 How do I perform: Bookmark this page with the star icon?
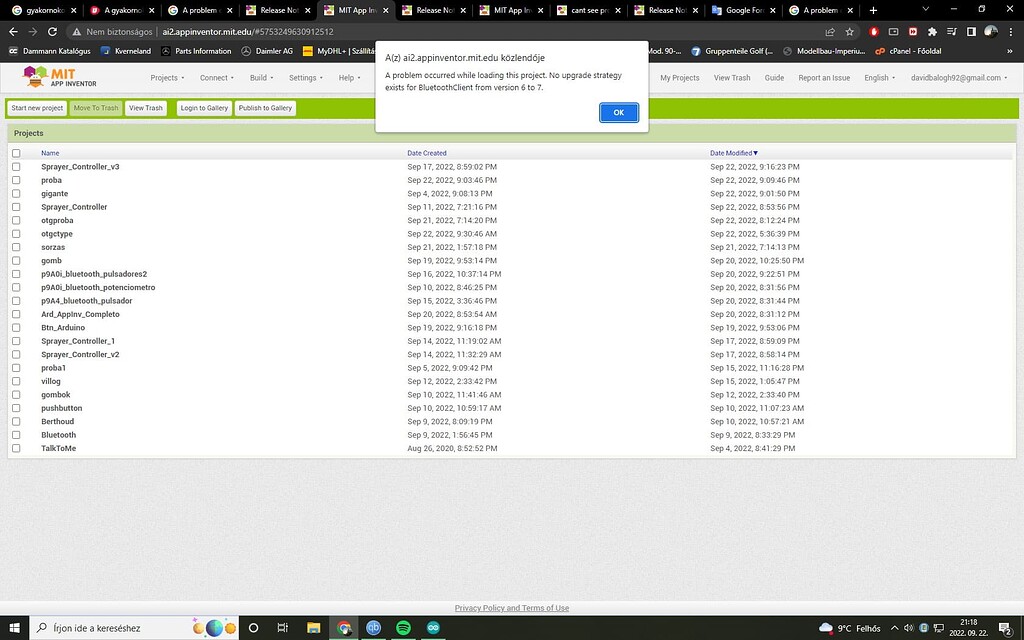click(850, 31)
